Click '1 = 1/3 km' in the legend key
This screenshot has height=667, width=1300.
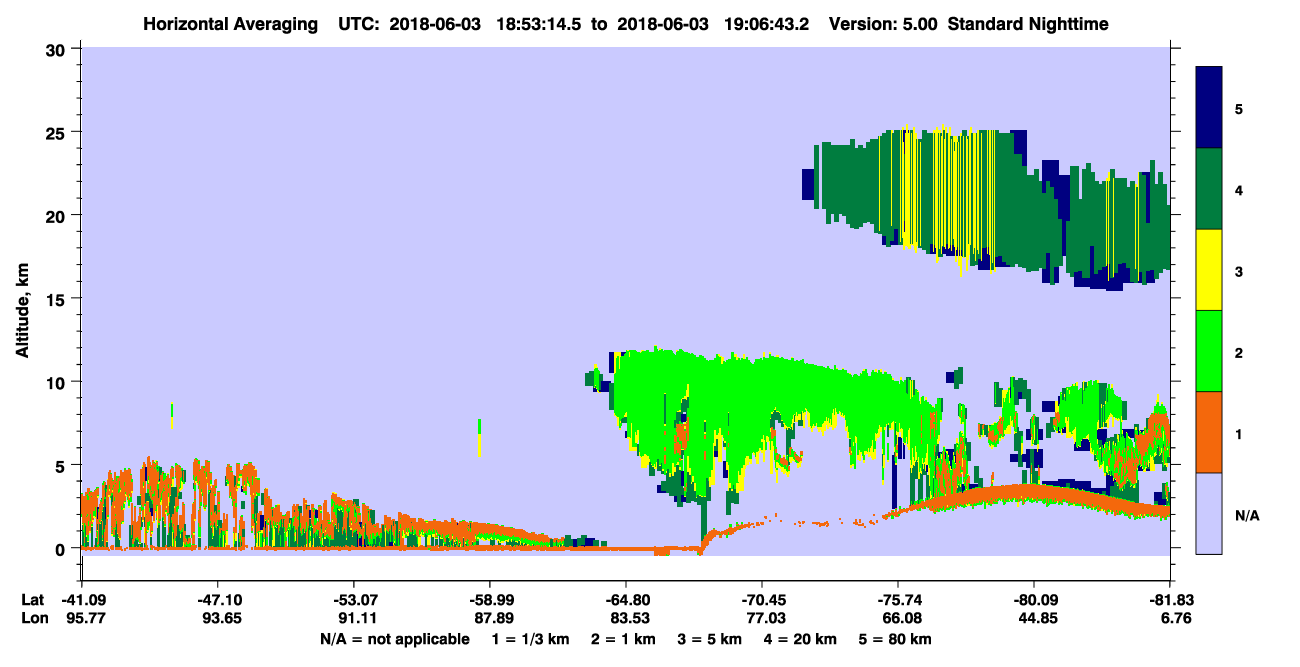tap(528, 639)
